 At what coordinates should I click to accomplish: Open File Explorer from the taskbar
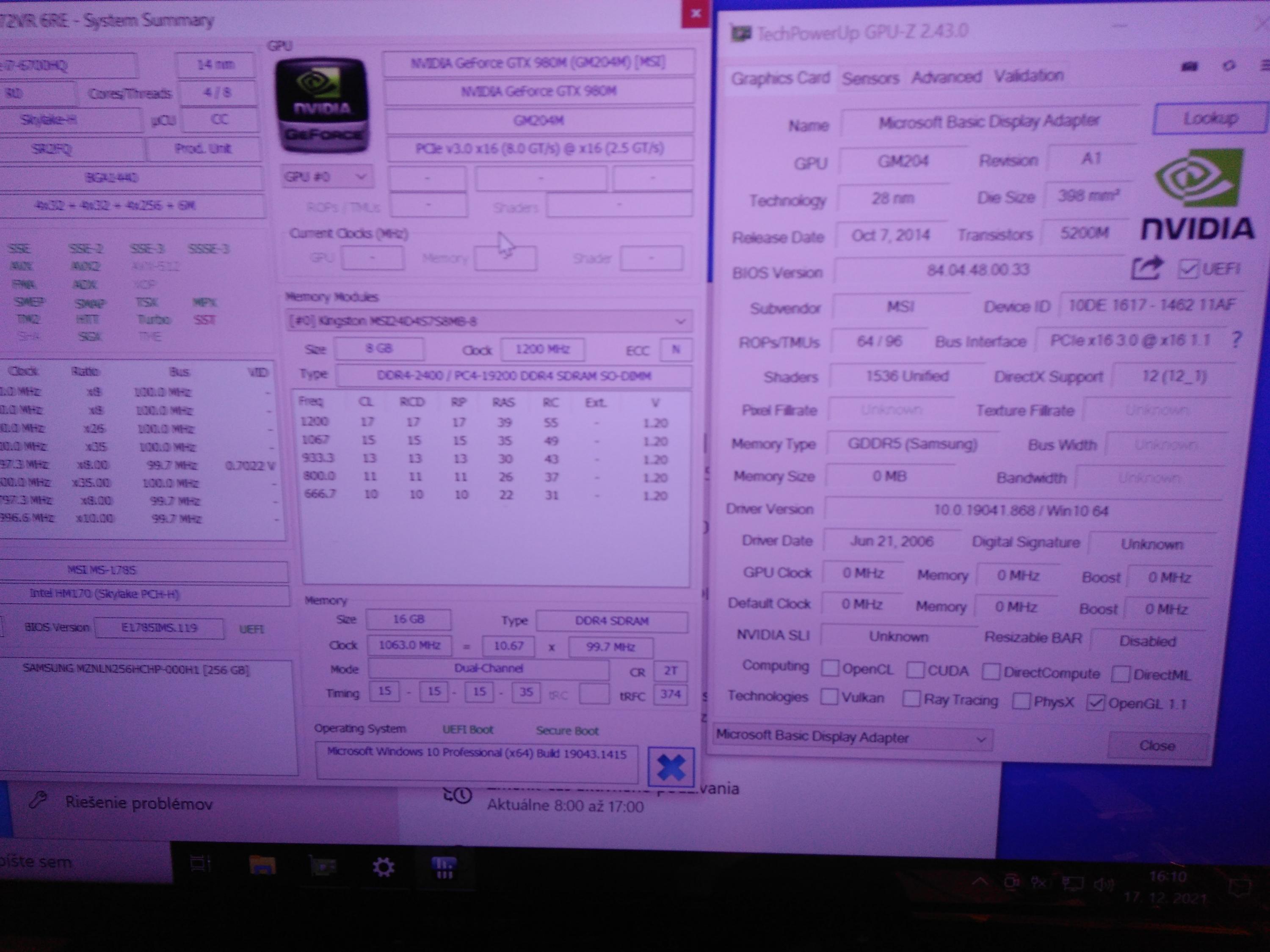(262, 865)
